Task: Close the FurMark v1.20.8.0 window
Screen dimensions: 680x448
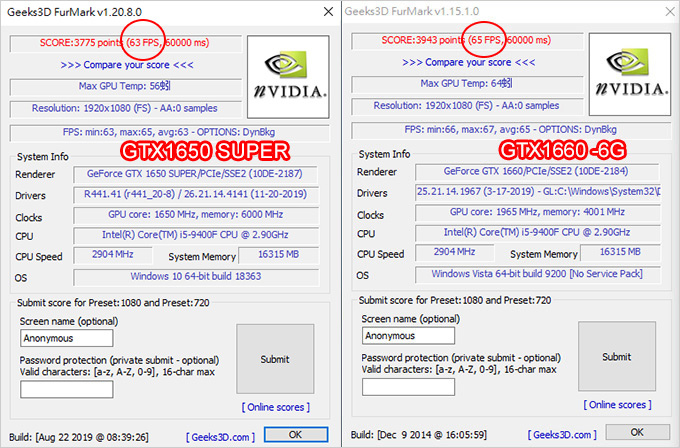Action: (328, 12)
